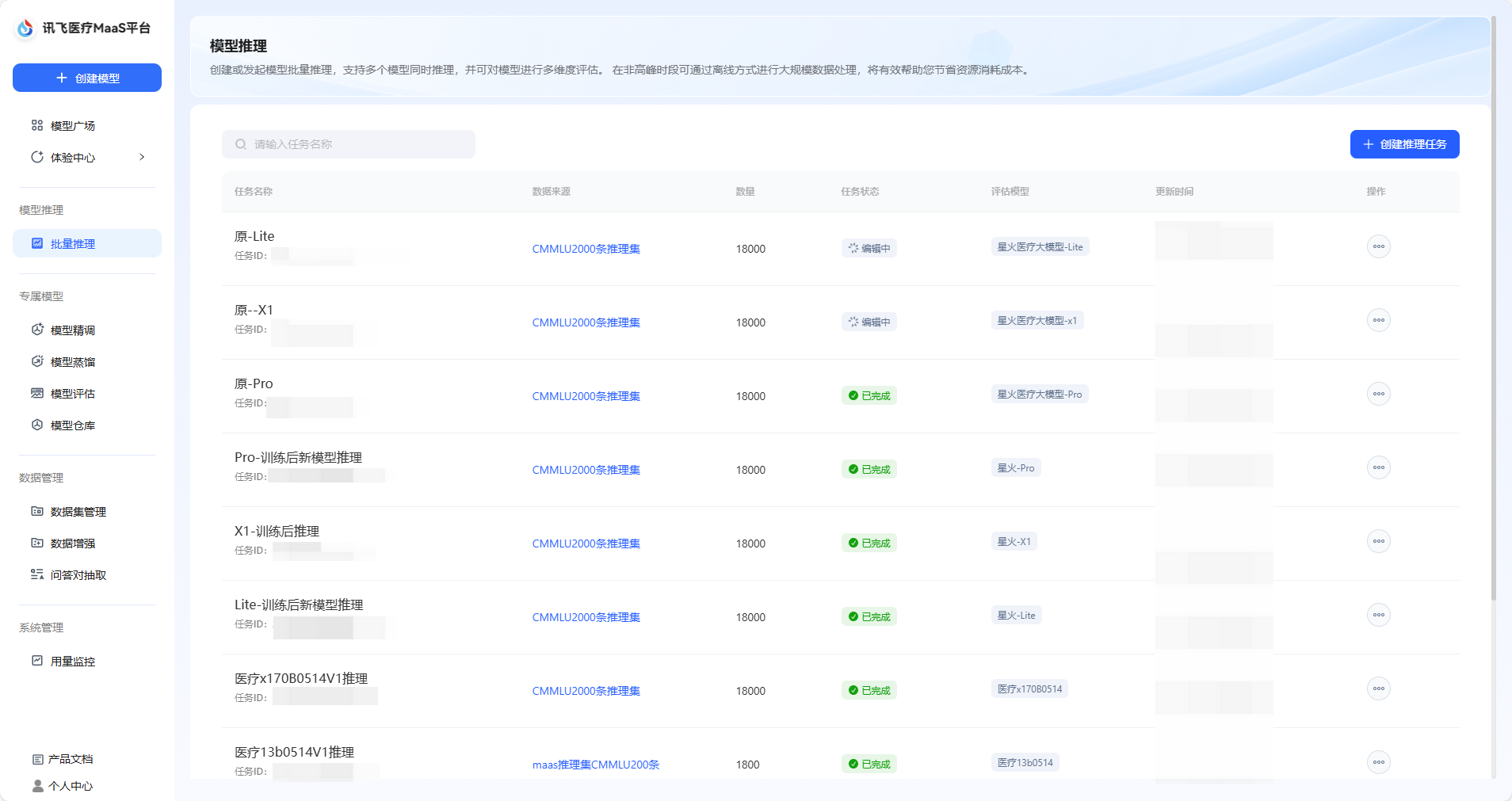
Task: Open more actions for X1-训练后推理 row
Action: tap(1379, 541)
